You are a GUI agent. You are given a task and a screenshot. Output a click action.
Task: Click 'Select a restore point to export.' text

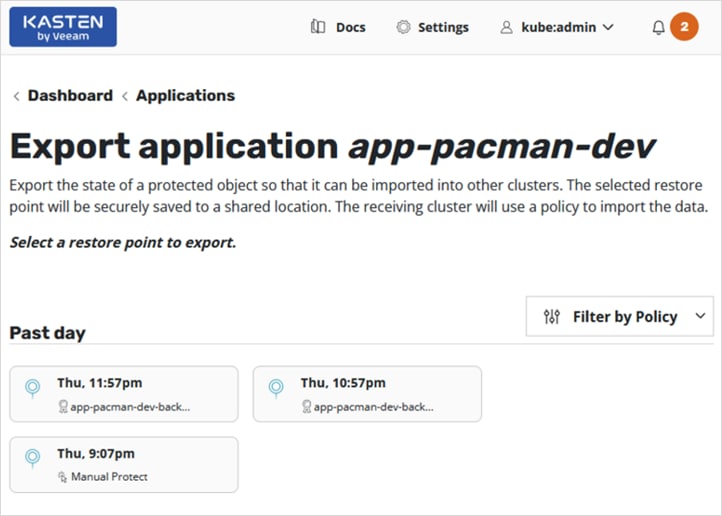tap(123, 242)
